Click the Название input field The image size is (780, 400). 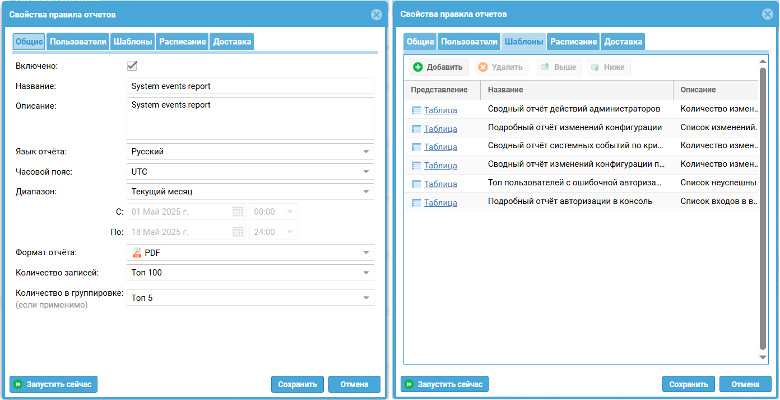(250, 86)
